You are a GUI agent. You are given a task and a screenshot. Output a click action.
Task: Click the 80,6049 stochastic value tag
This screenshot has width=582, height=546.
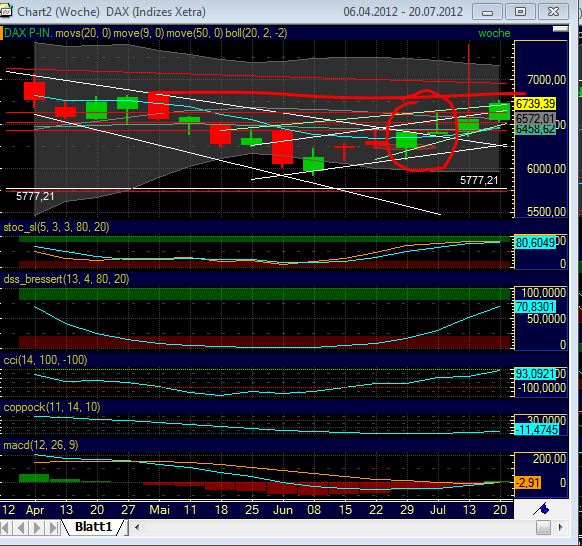pos(535,242)
